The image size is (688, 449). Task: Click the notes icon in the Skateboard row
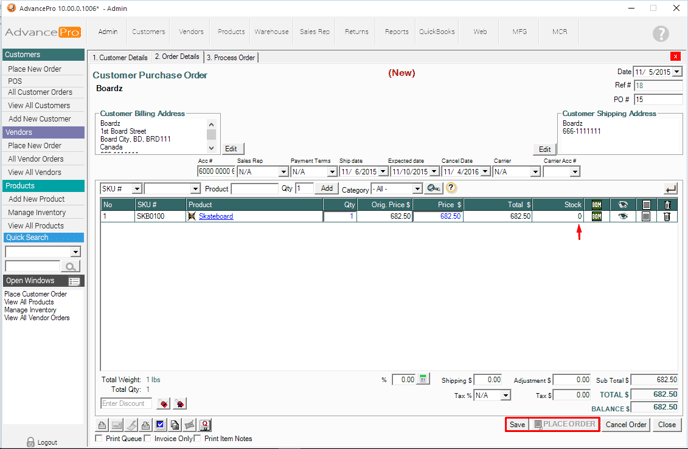coord(646,216)
